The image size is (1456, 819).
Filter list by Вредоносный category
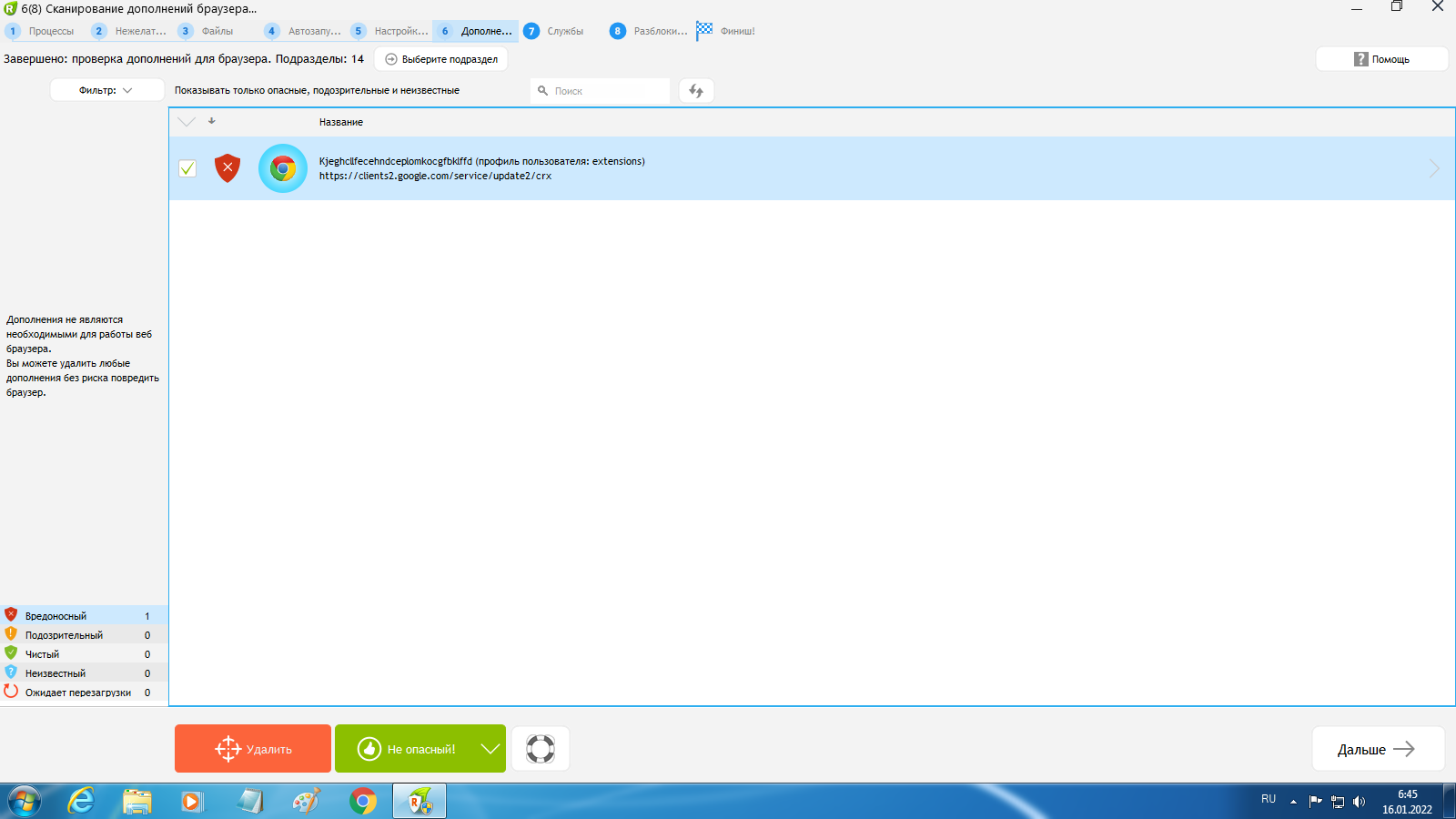[x=56, y=616]
